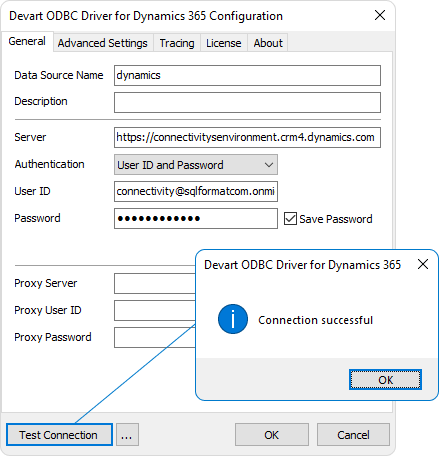The width and height of the screenshot is (439, 456).
Task: Click the User ID field
Action: pyautogui.click(x=196, y=191)
